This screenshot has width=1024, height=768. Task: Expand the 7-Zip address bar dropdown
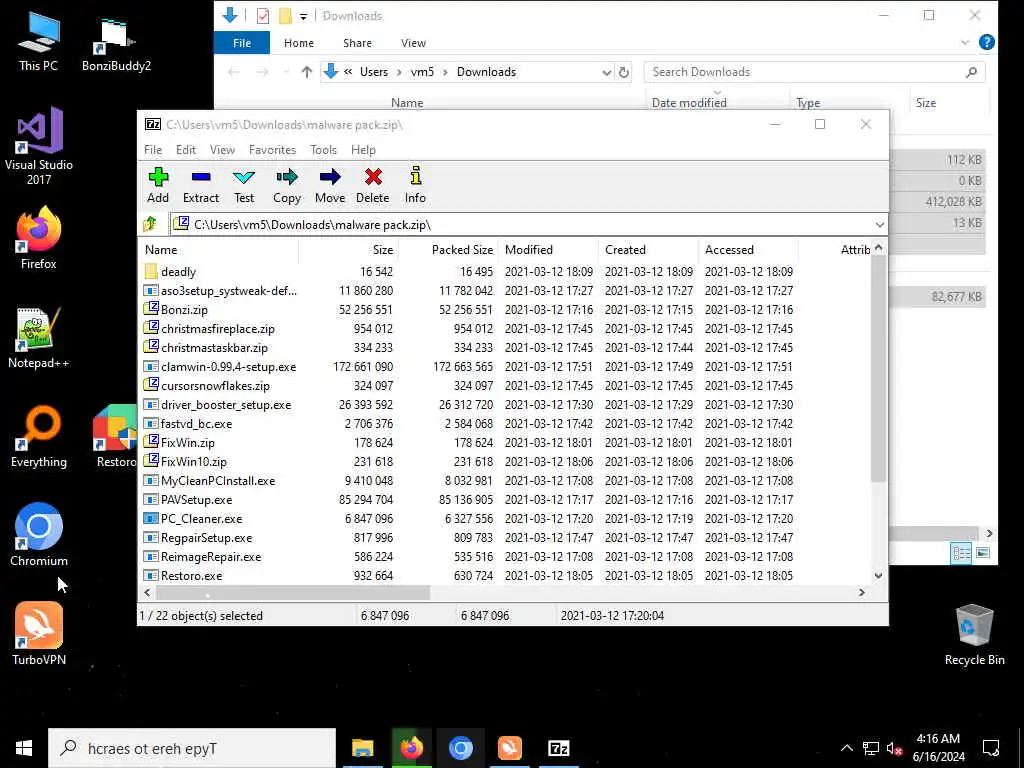point(879,225)
